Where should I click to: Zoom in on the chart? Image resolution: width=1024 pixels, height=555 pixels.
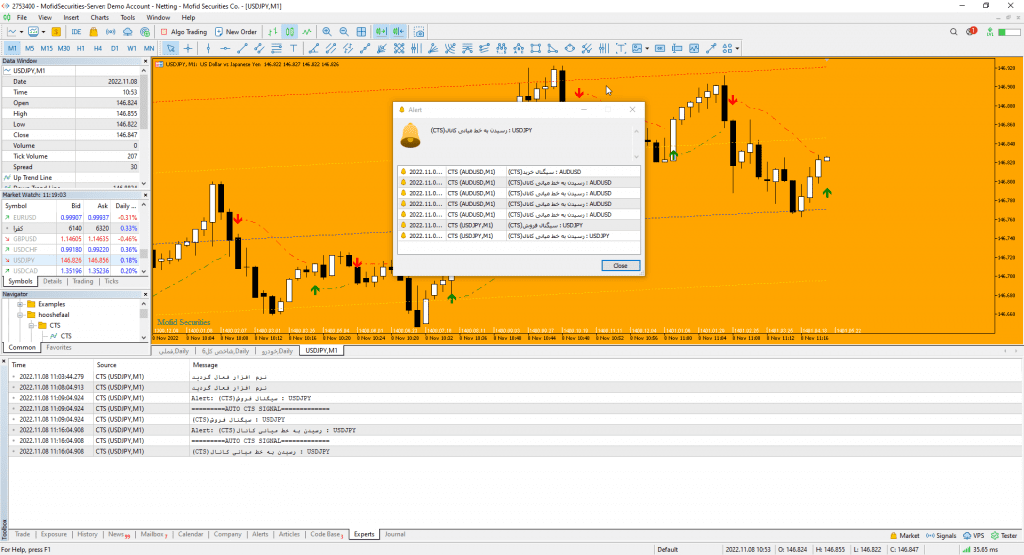point(327,31)
